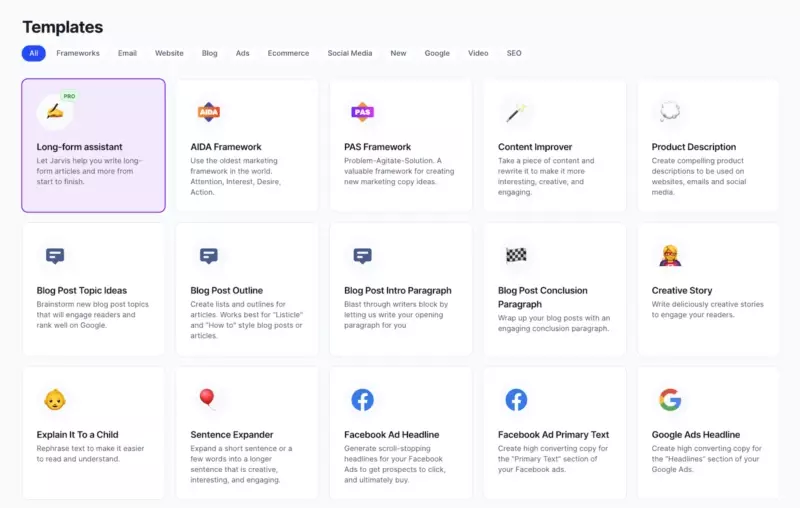Select the All filter tab
This screenshot has height=508, width=800.
coord(34,53)
